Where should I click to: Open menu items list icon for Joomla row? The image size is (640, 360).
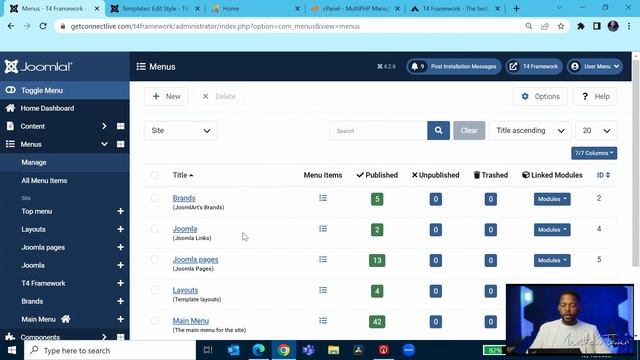click(323, 229)
